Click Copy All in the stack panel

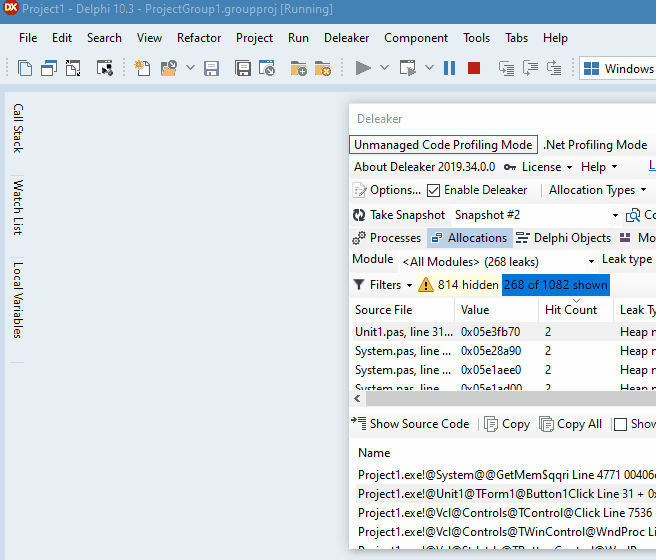tap(570, 424)
